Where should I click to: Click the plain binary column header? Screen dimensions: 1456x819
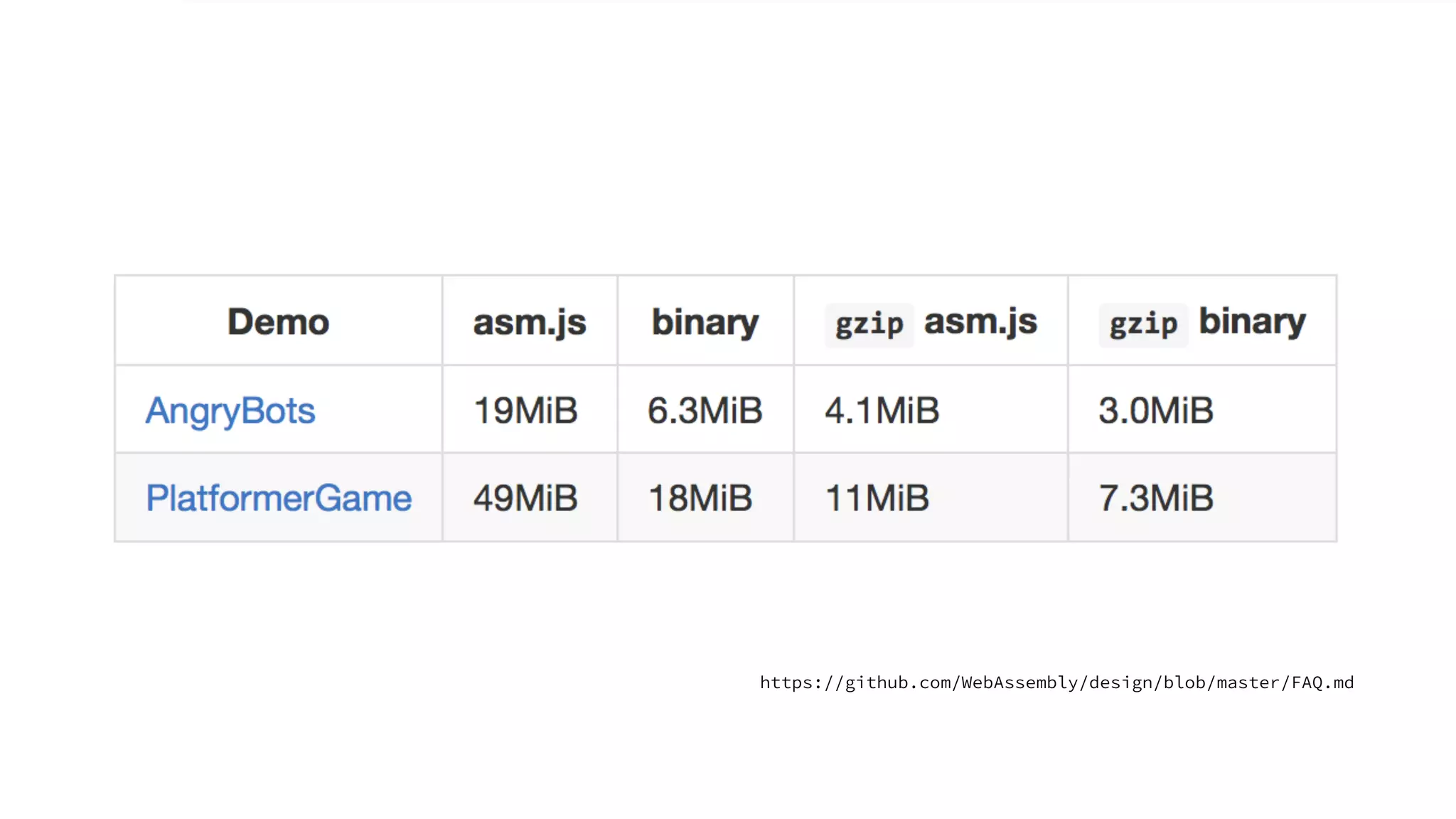[705, 323]
